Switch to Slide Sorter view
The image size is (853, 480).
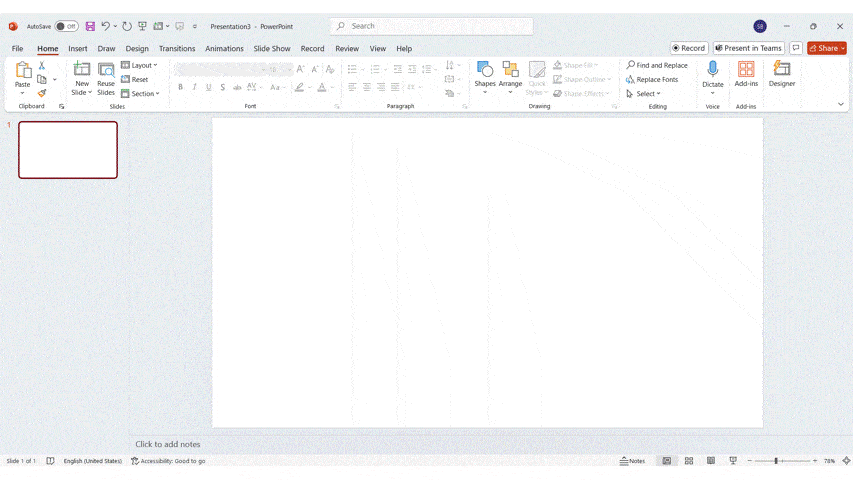[x=689, y=461]
